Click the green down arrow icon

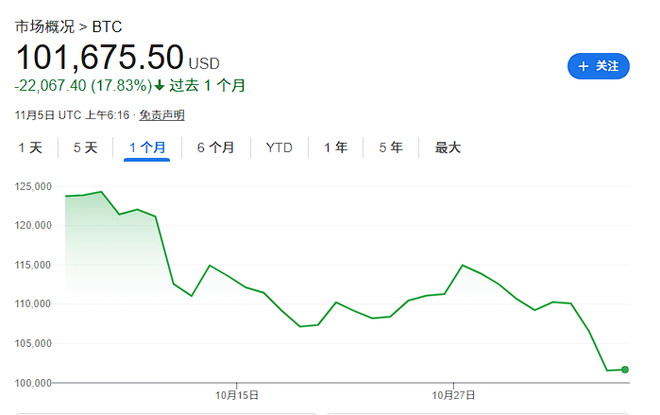pos(159,86)
